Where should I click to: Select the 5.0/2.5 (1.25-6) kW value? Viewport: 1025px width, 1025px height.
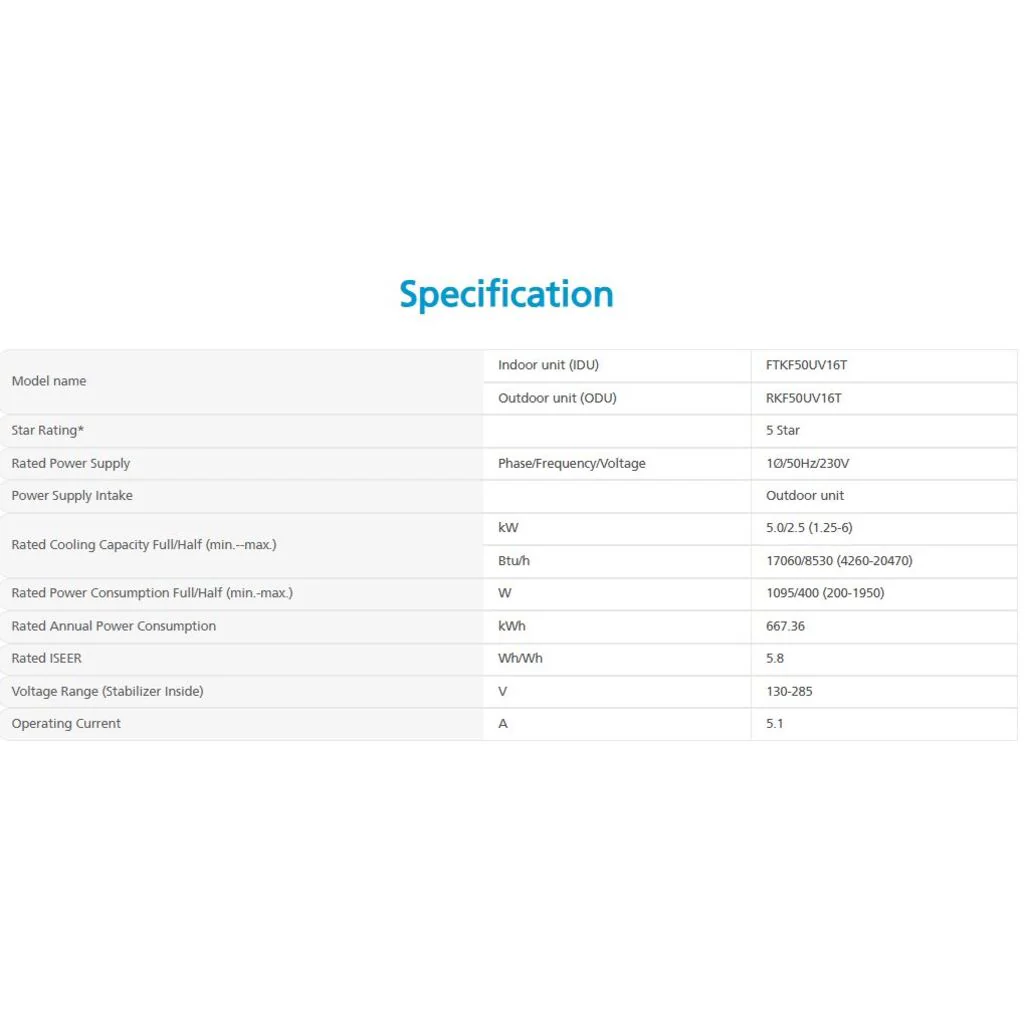pyautogui.click(x=809, y=528)
